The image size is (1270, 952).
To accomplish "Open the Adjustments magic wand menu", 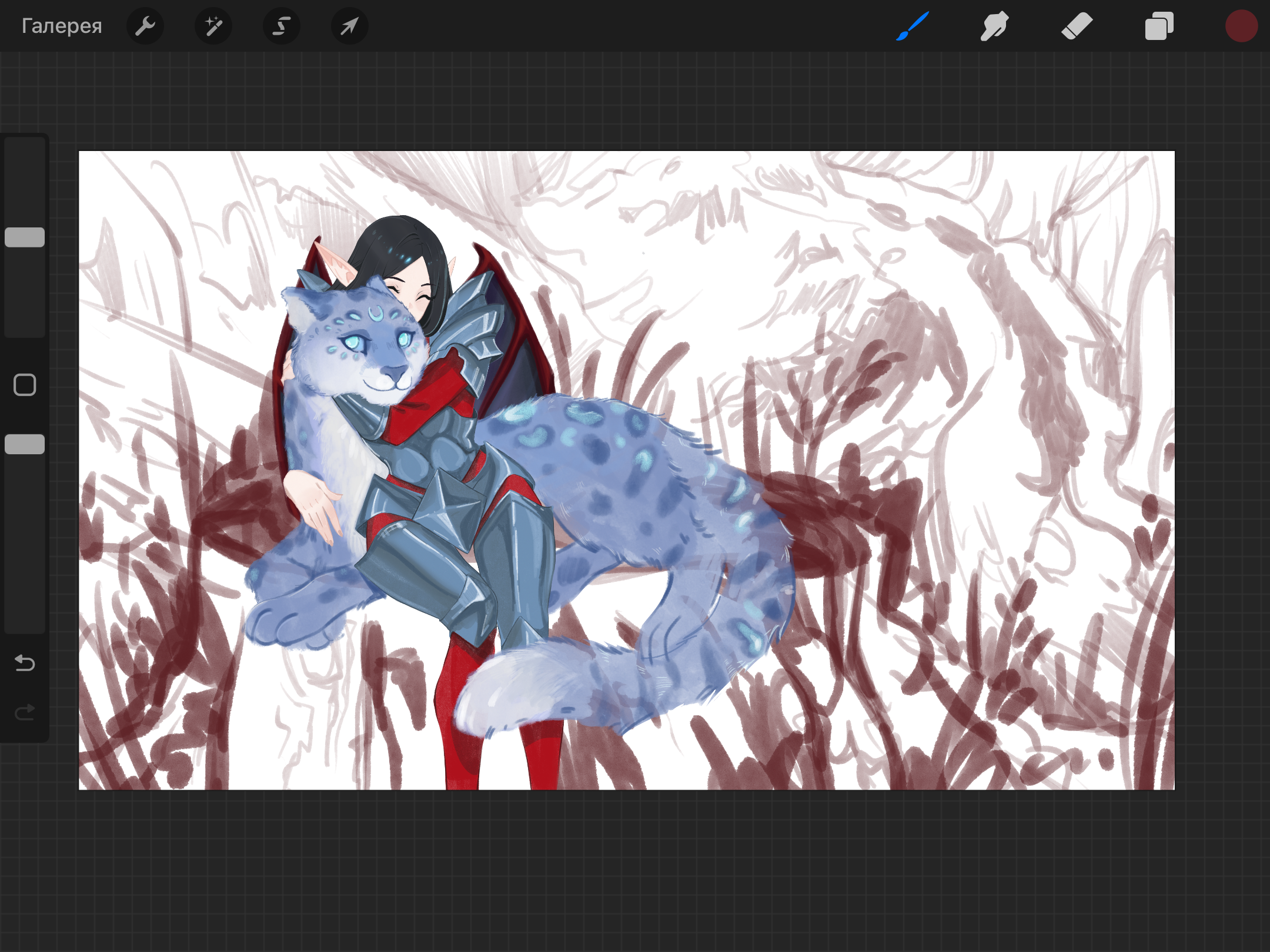I will (213, 26).
